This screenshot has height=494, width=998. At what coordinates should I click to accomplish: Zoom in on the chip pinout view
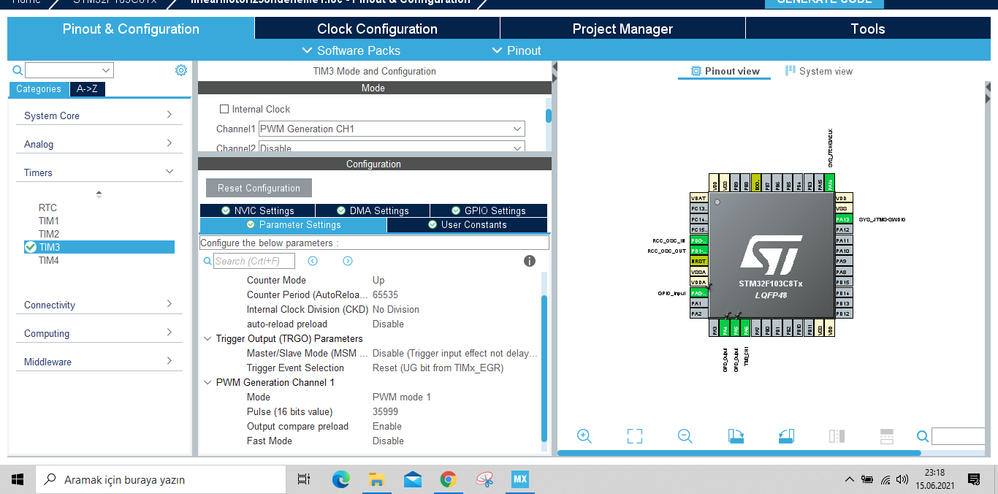[x=584, y=436]
